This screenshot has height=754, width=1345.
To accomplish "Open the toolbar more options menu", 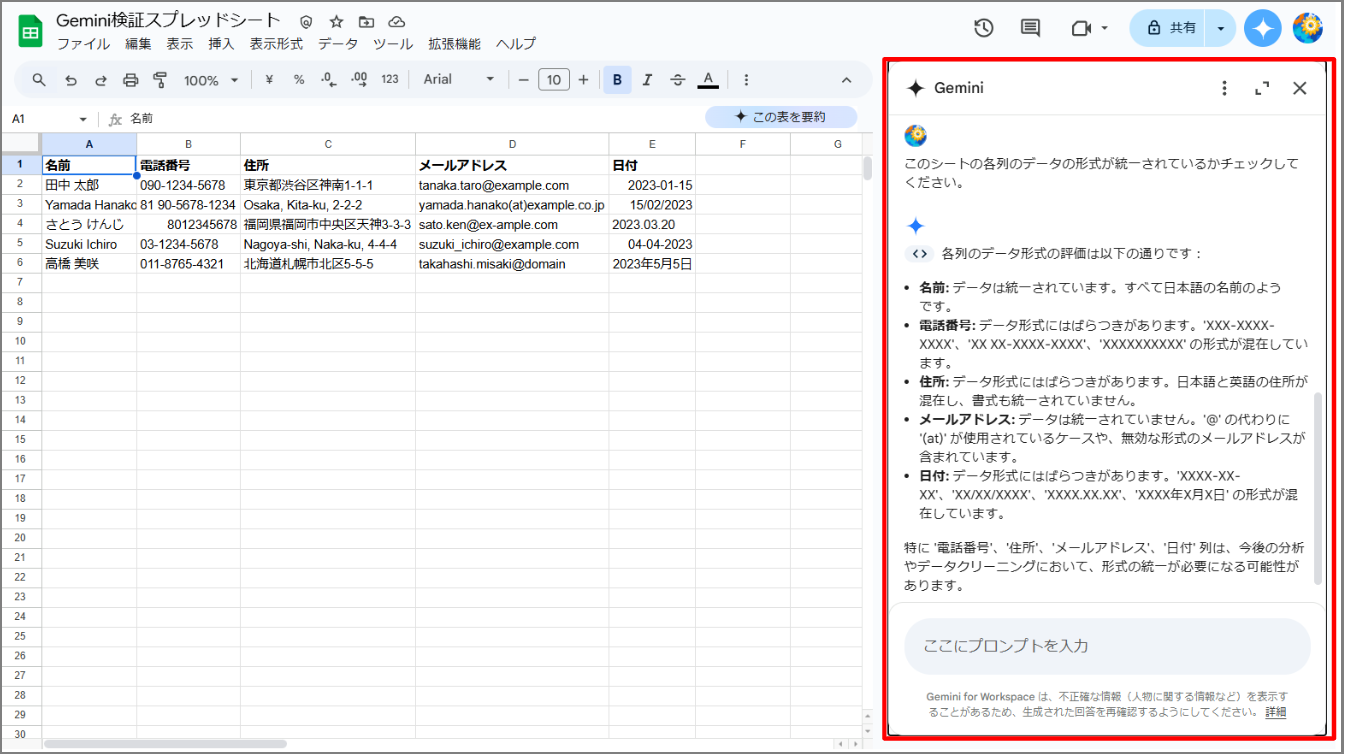I will tap(746, 80).
